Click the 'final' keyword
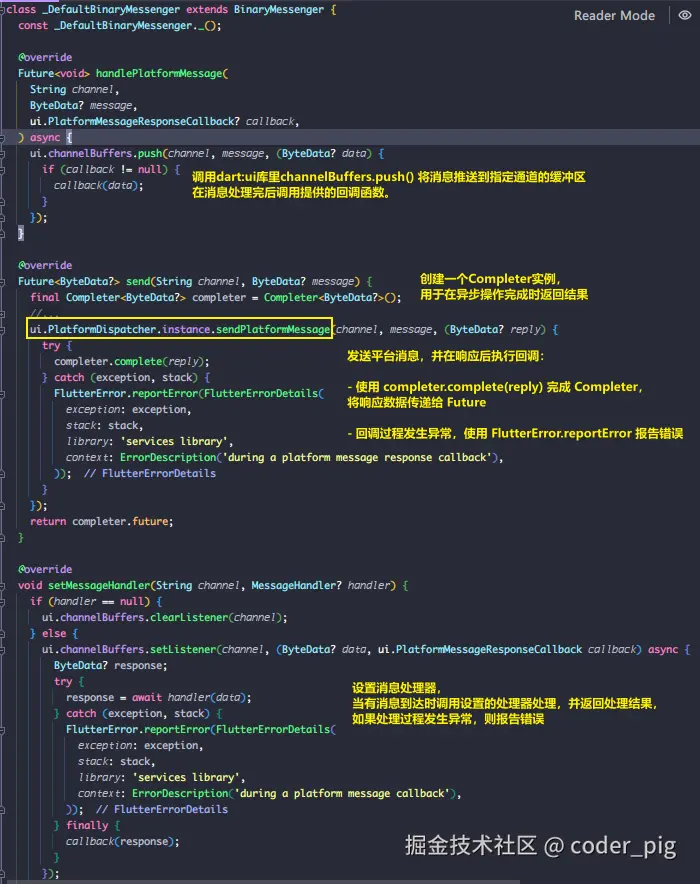 45,297
